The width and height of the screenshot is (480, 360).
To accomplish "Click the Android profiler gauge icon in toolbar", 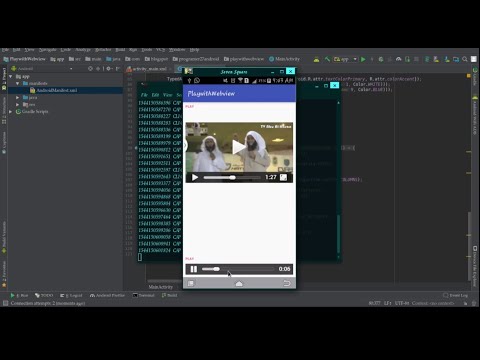I will [398, 59].
